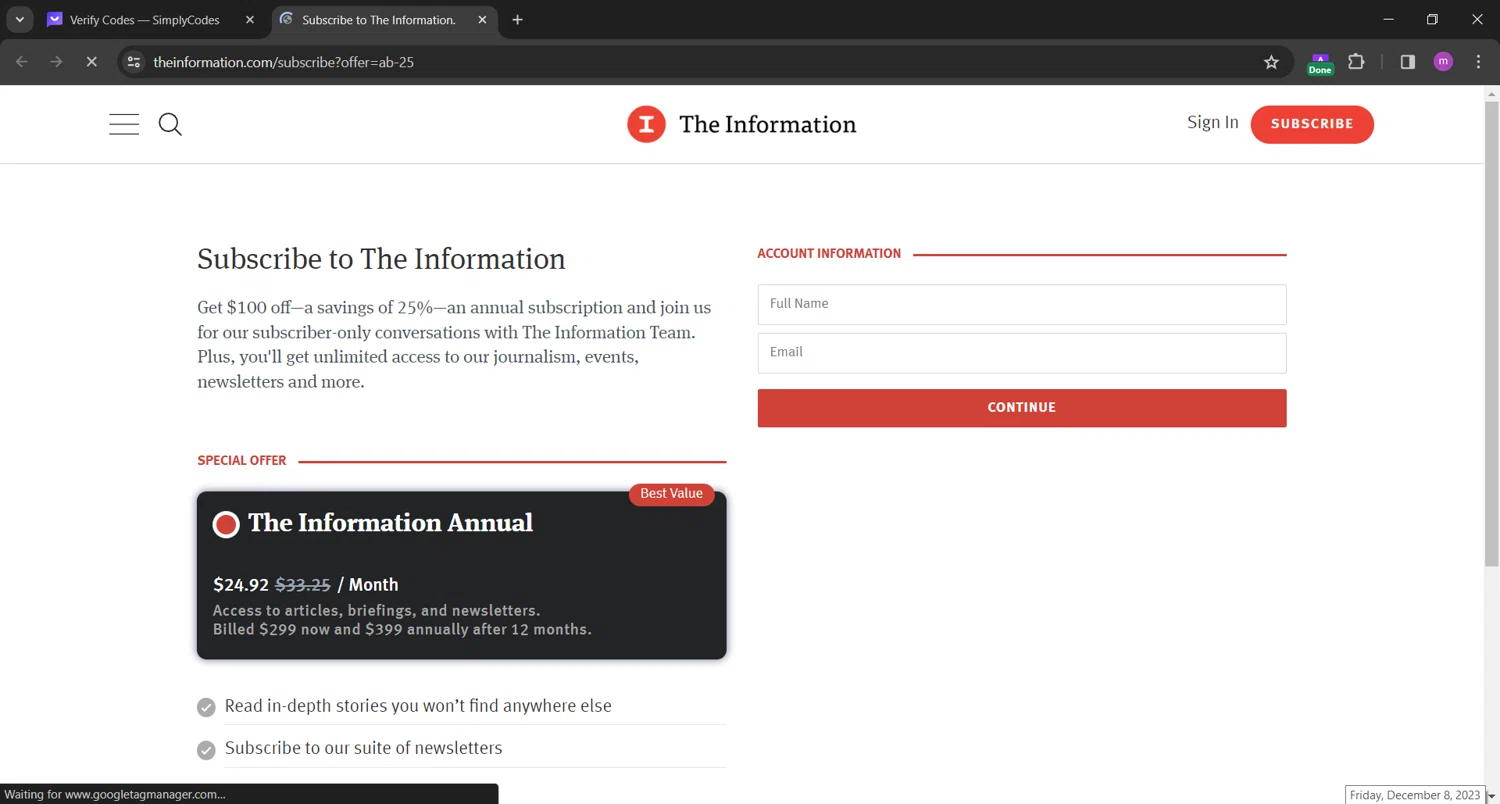Click the Sign In link

(1212, 122)
